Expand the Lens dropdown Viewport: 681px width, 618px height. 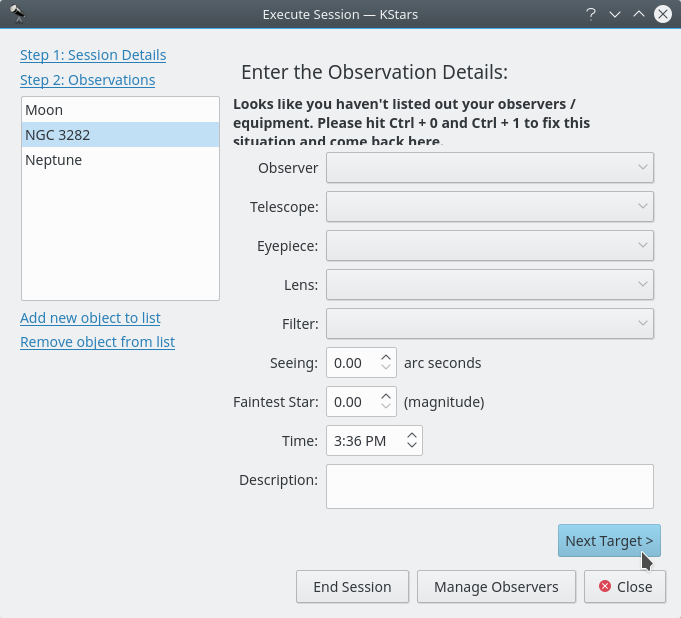point(490,285)
